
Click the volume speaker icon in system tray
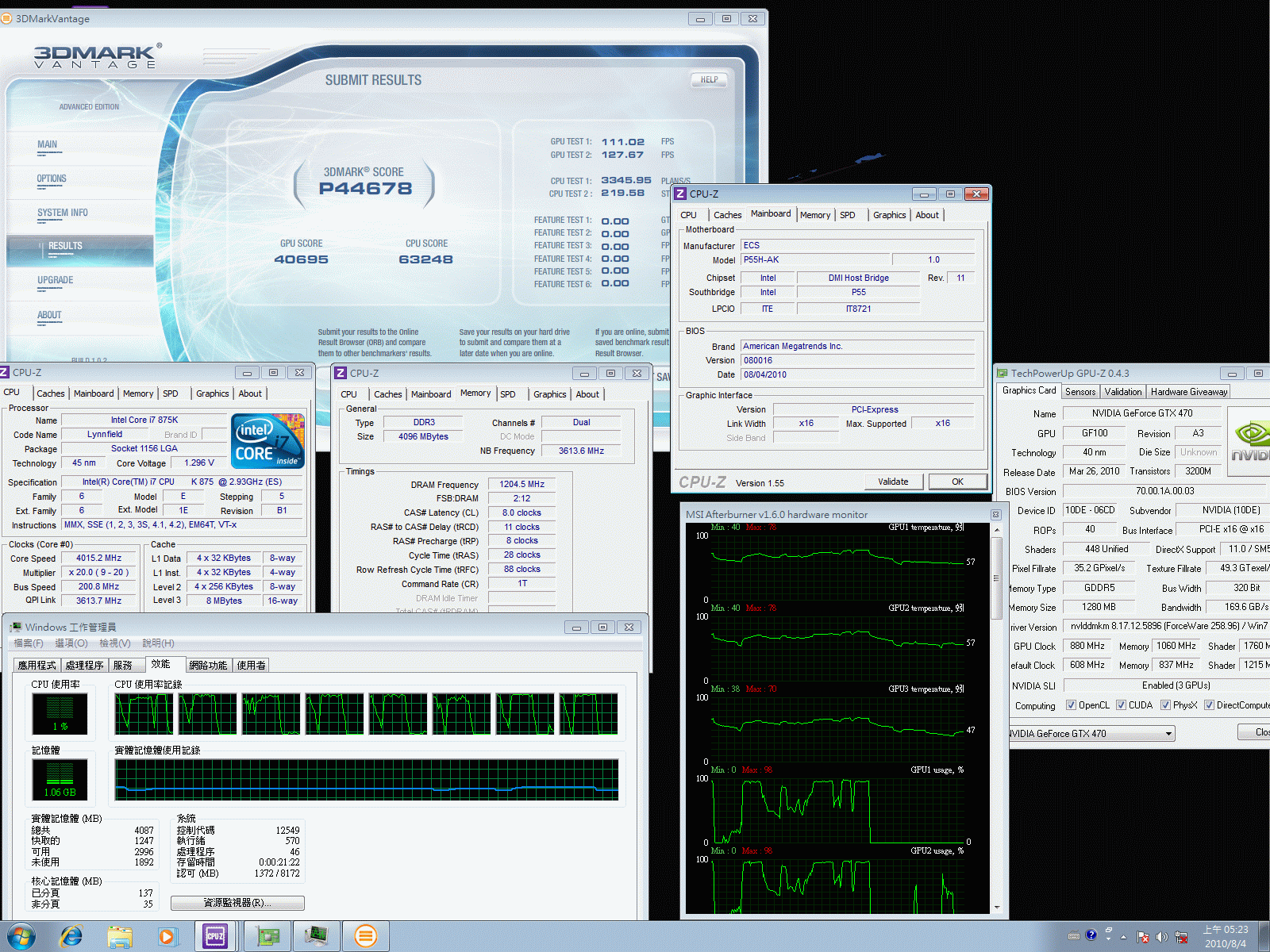1162,937
